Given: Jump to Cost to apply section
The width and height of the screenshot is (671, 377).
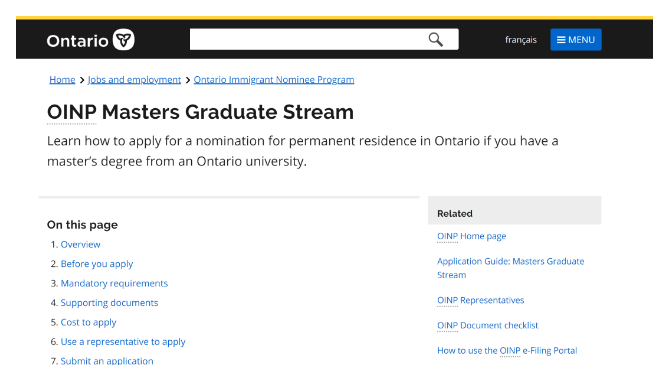Looking at the screenshot, I should click(x=88, y=322).
